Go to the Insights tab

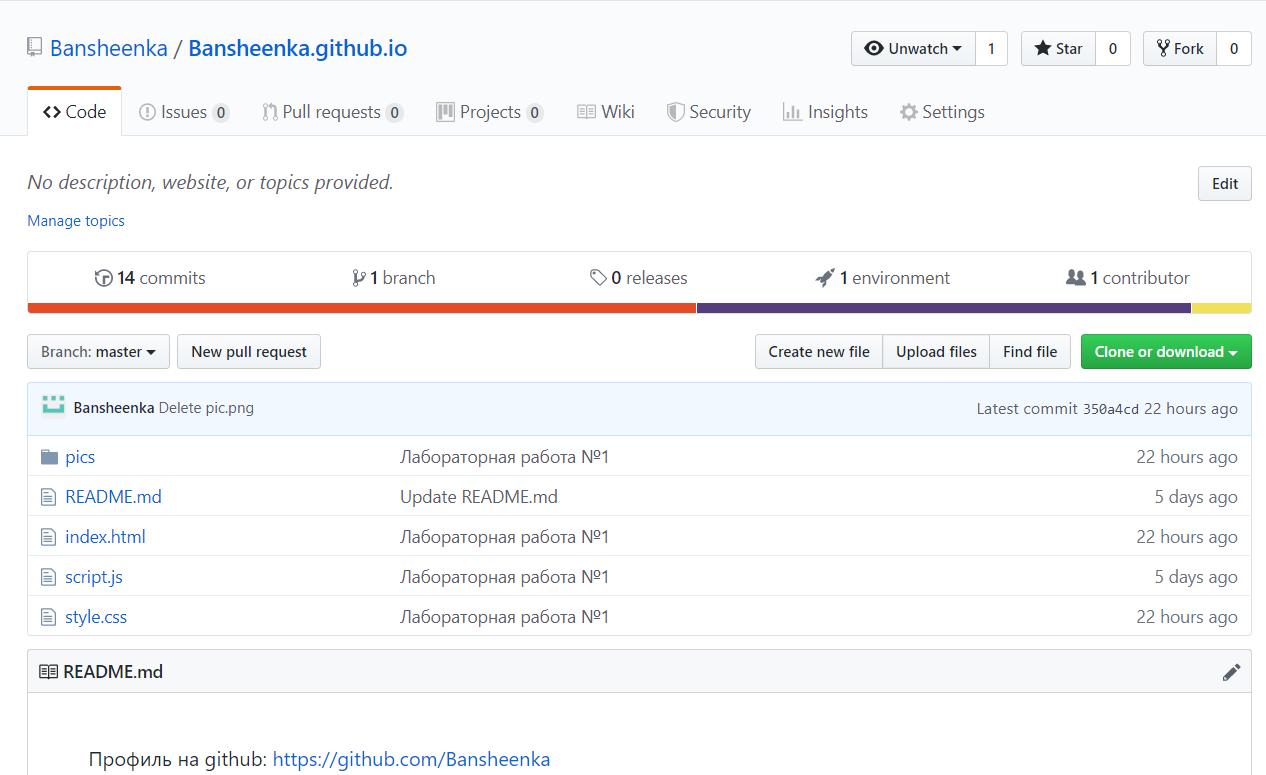pyautogui.click(x=825, y=112)
